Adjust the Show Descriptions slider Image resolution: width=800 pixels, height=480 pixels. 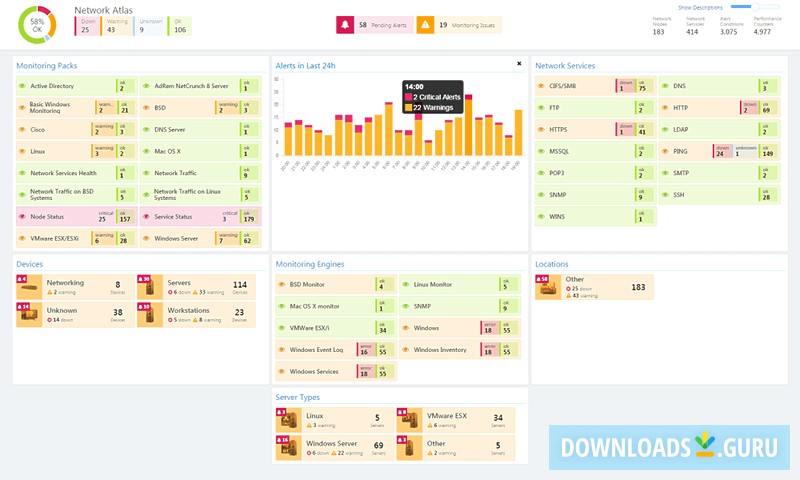tap(755, 7)
